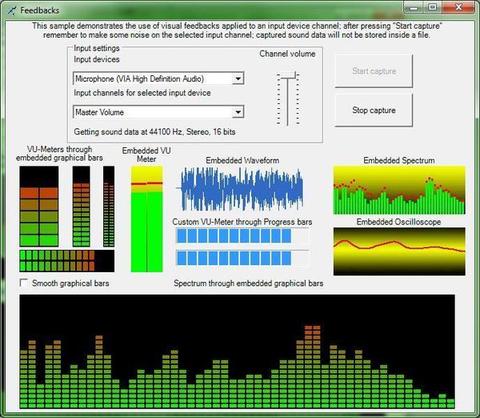Click the Embedded Spectrum graph
480x418 pixels.
coord(399,190)
